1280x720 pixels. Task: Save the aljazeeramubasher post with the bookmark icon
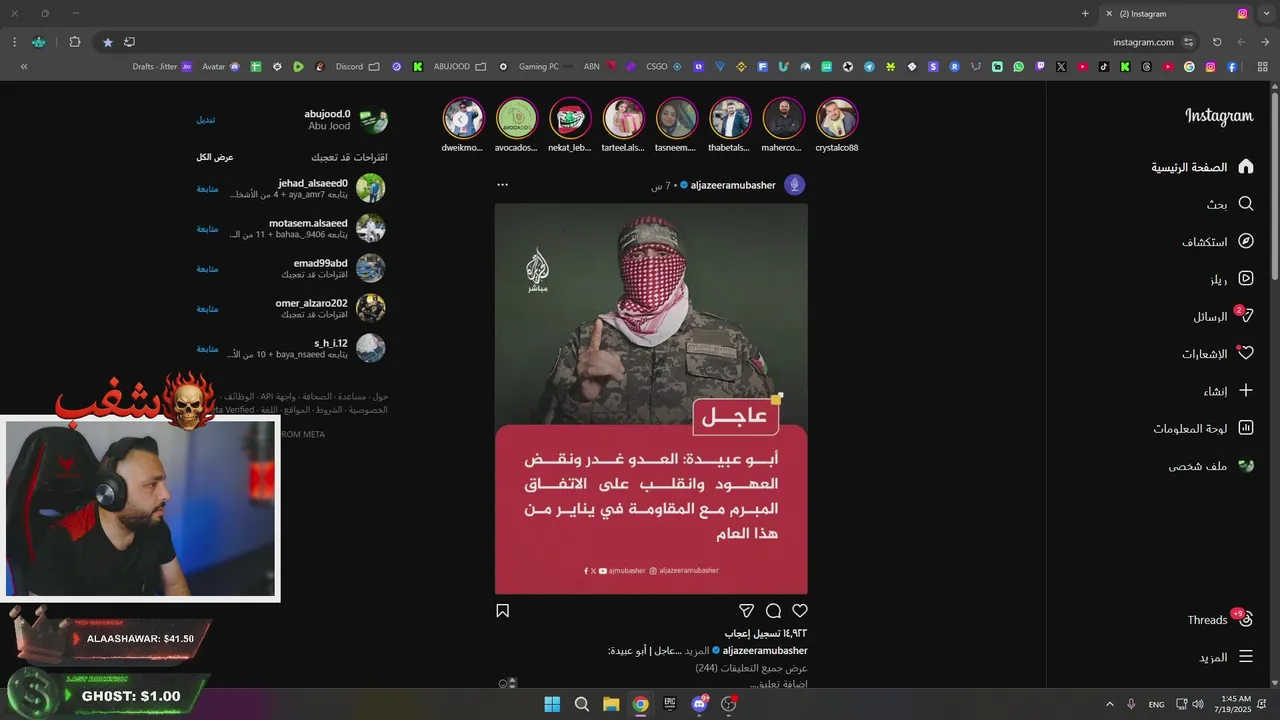tap(503, 610)
